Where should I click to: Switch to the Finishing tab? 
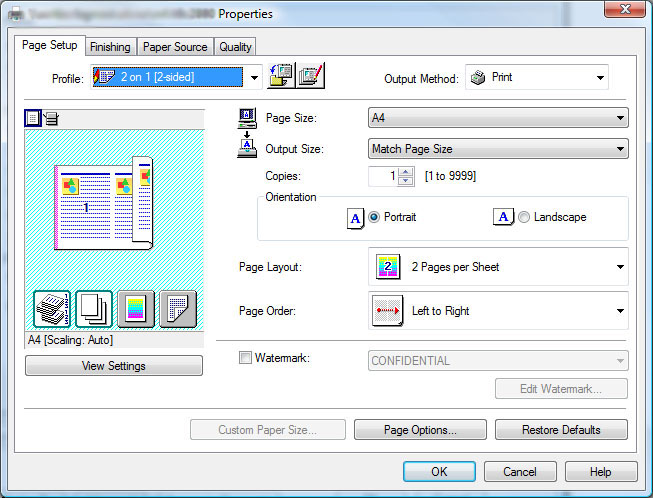(110, 47)
